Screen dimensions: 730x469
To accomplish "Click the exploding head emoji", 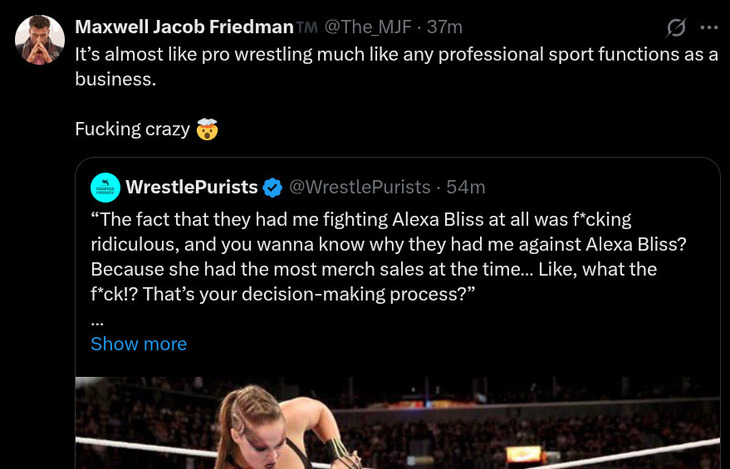I will (x=207, y=129).
